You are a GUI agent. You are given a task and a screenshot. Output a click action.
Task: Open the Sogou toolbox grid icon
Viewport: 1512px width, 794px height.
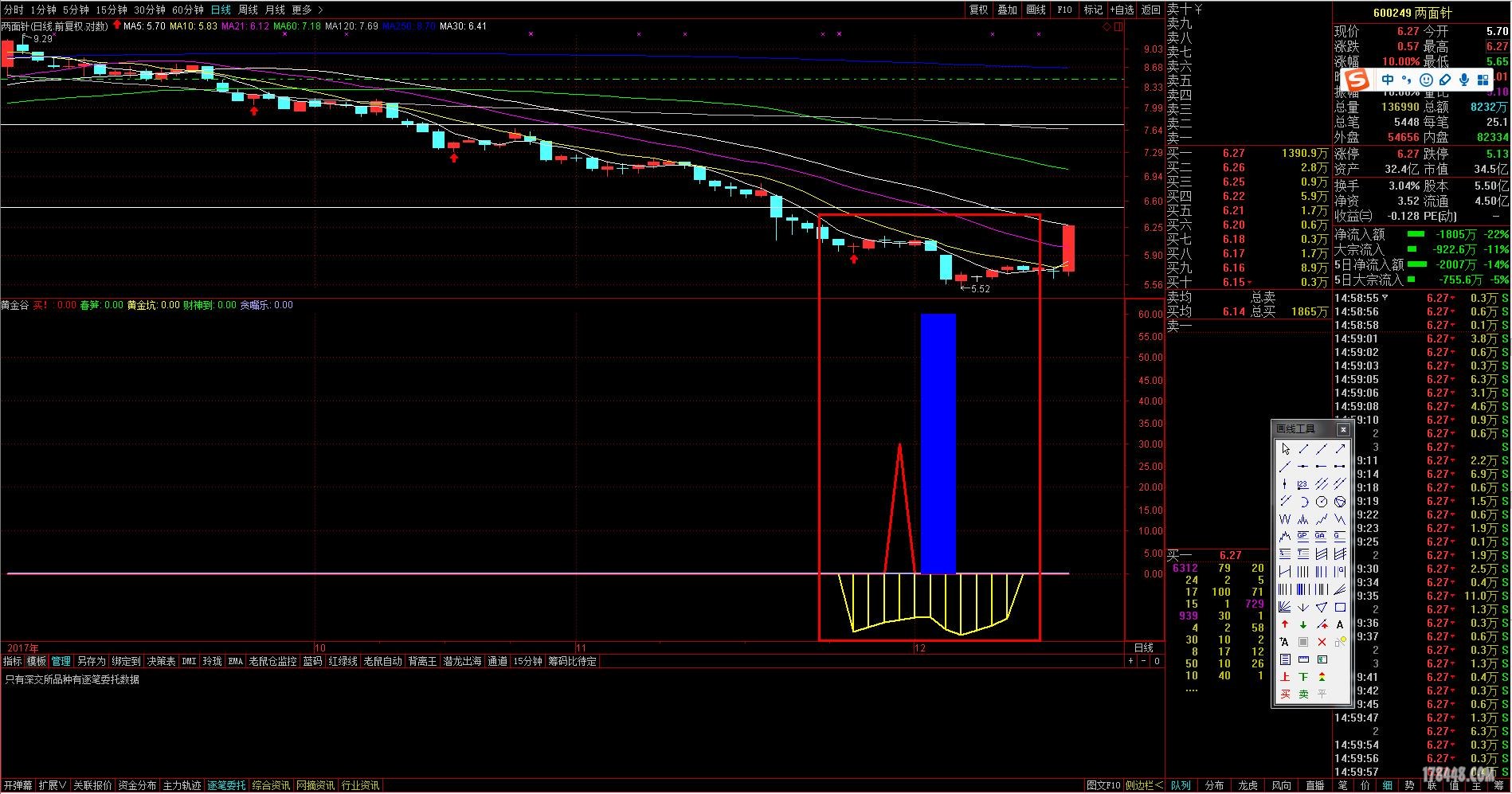pyautogui.click(x=1483, y=80)
